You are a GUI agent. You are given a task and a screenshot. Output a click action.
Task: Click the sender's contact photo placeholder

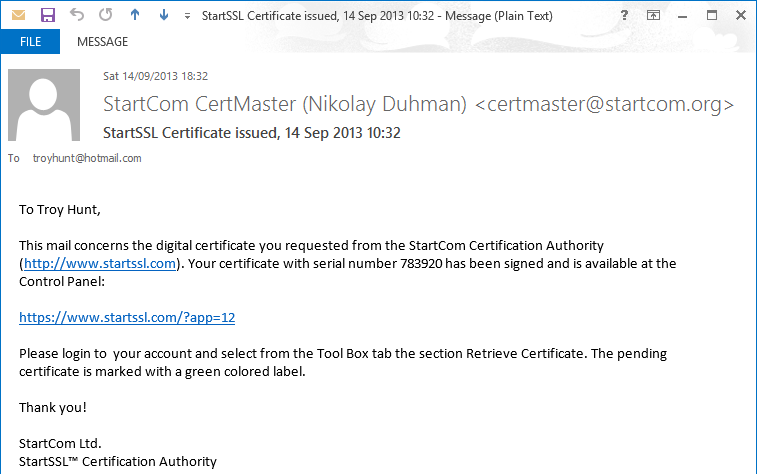(44, 105)
